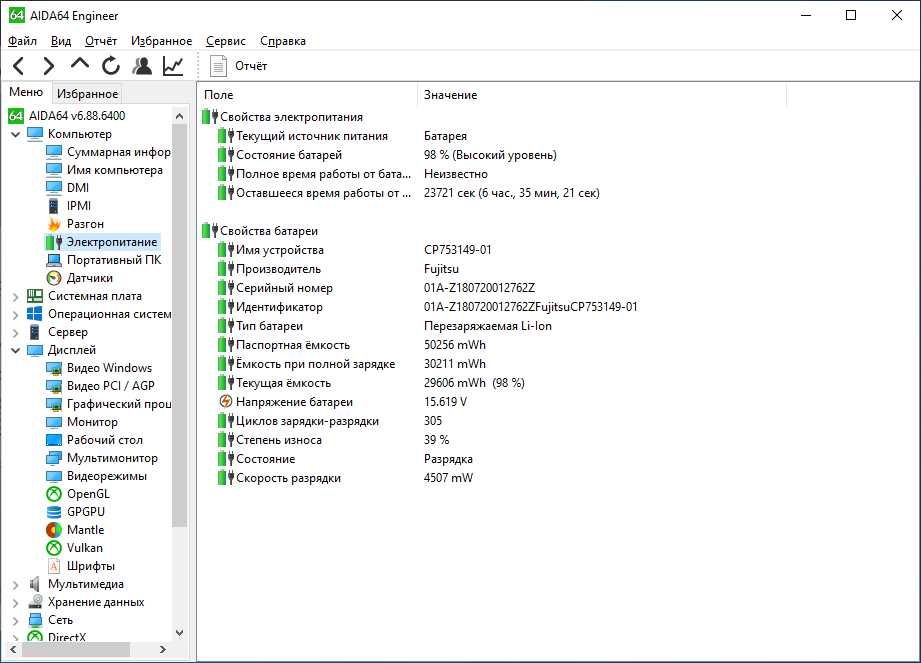The width and height of the screenshot is (921, 663).
Task: Click the Мультимедиа speaker icon
Action: tap(35, 584)
